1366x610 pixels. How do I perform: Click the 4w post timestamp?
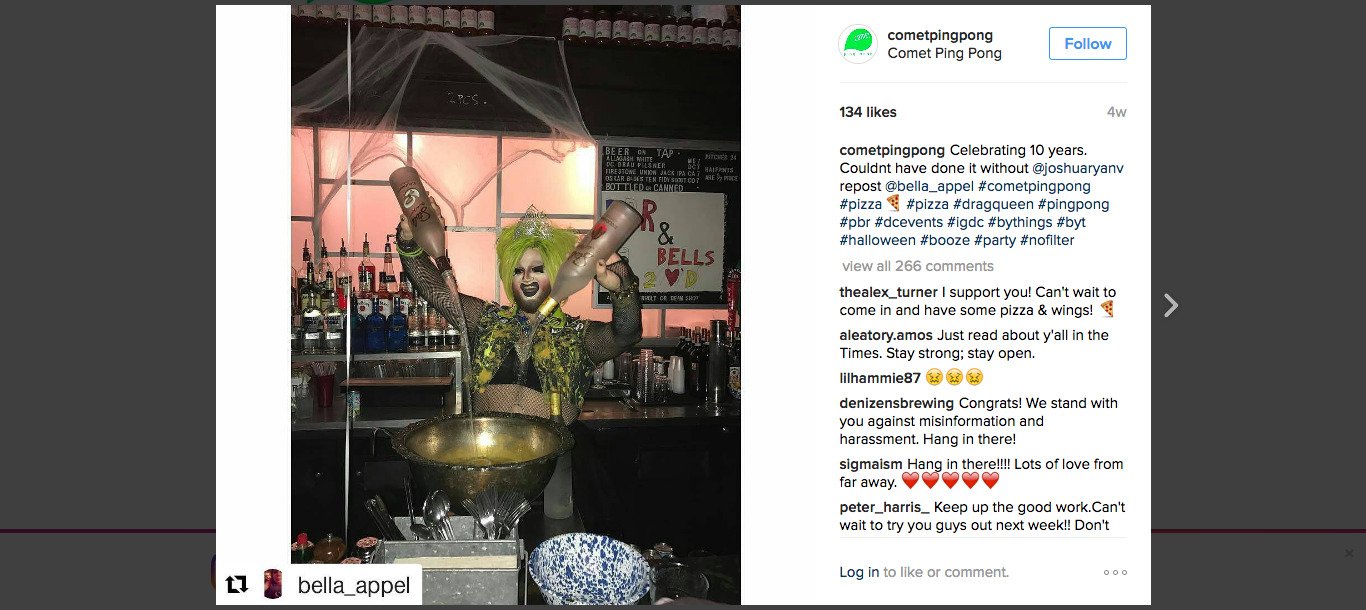pos(1116,112)
